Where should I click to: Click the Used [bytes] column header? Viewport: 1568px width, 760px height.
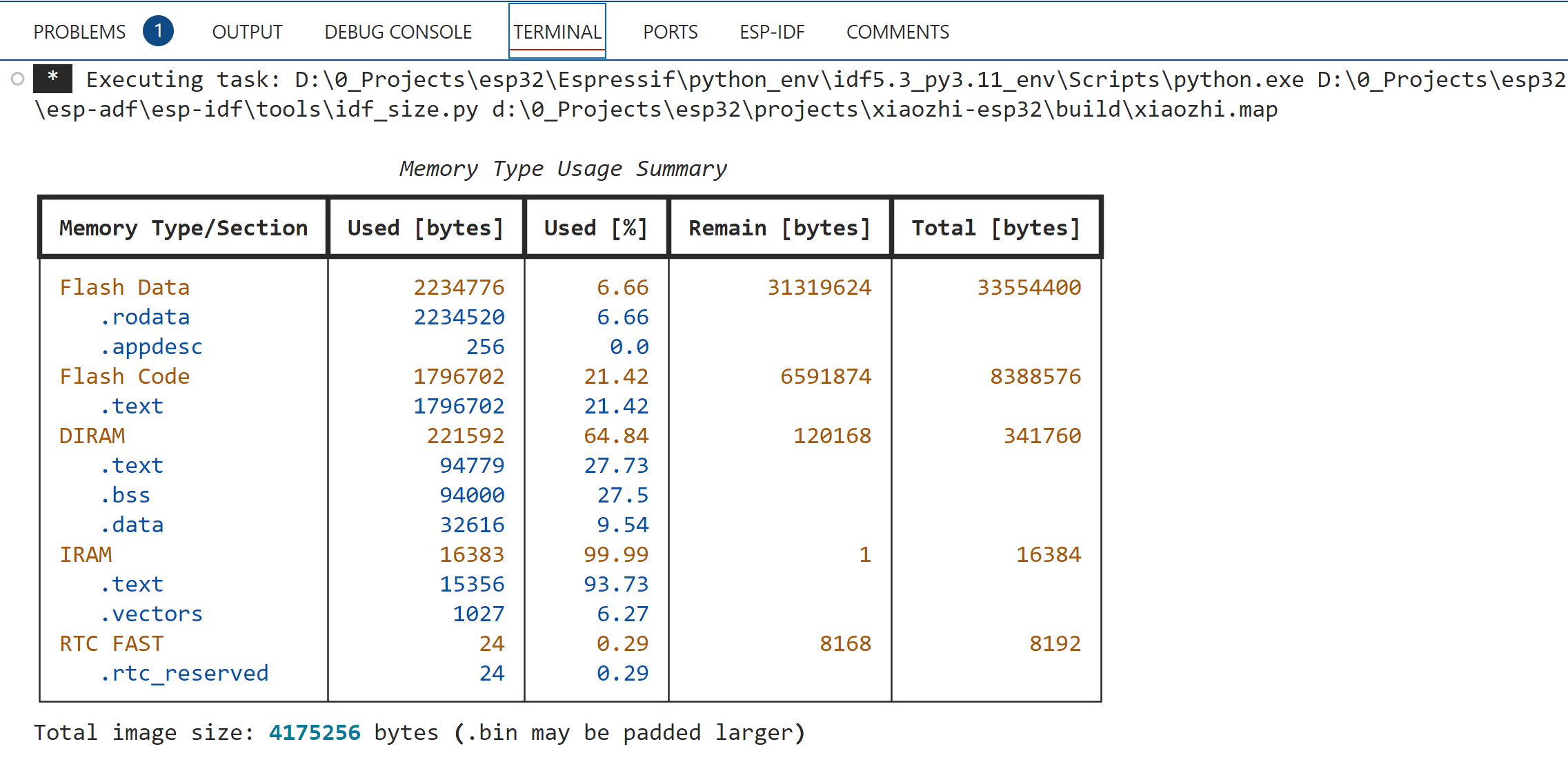pos(426,228)
